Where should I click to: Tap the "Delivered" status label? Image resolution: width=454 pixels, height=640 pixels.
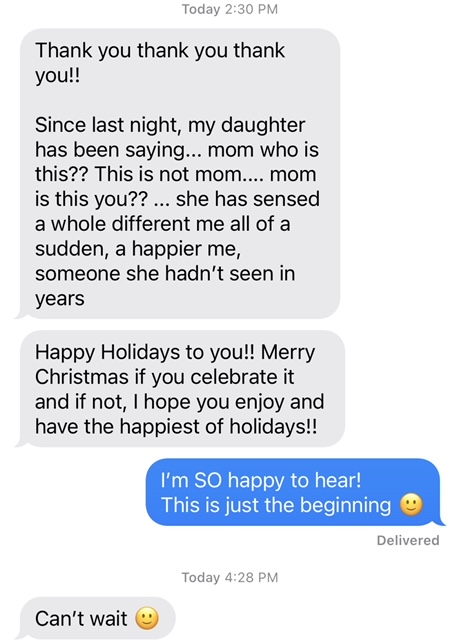tap(408, 540)
